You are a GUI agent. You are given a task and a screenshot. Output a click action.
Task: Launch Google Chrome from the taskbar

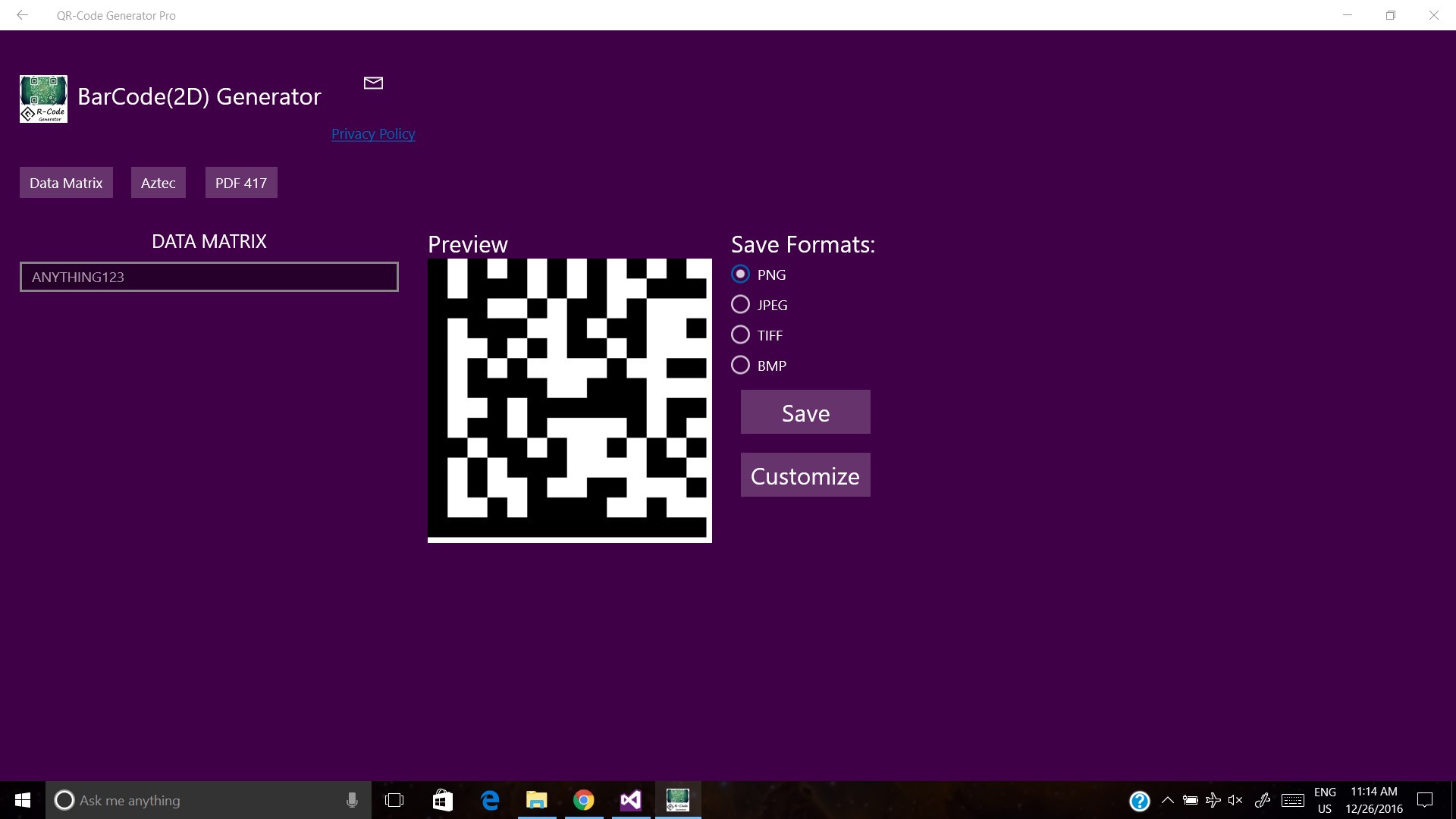click(x=584, y=800)
